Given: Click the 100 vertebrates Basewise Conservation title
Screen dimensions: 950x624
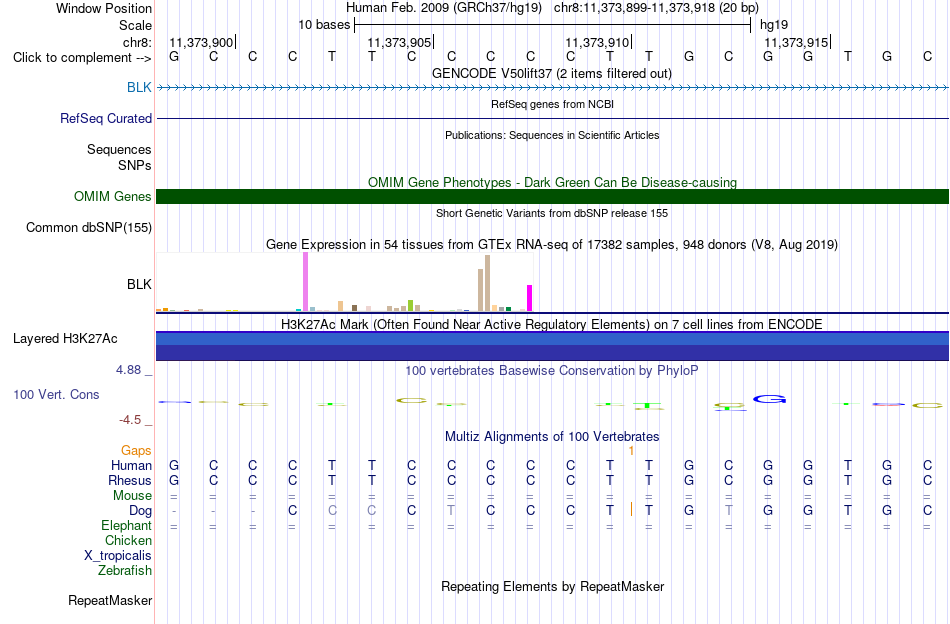Looking at the screenshot, I should (552, 370).
